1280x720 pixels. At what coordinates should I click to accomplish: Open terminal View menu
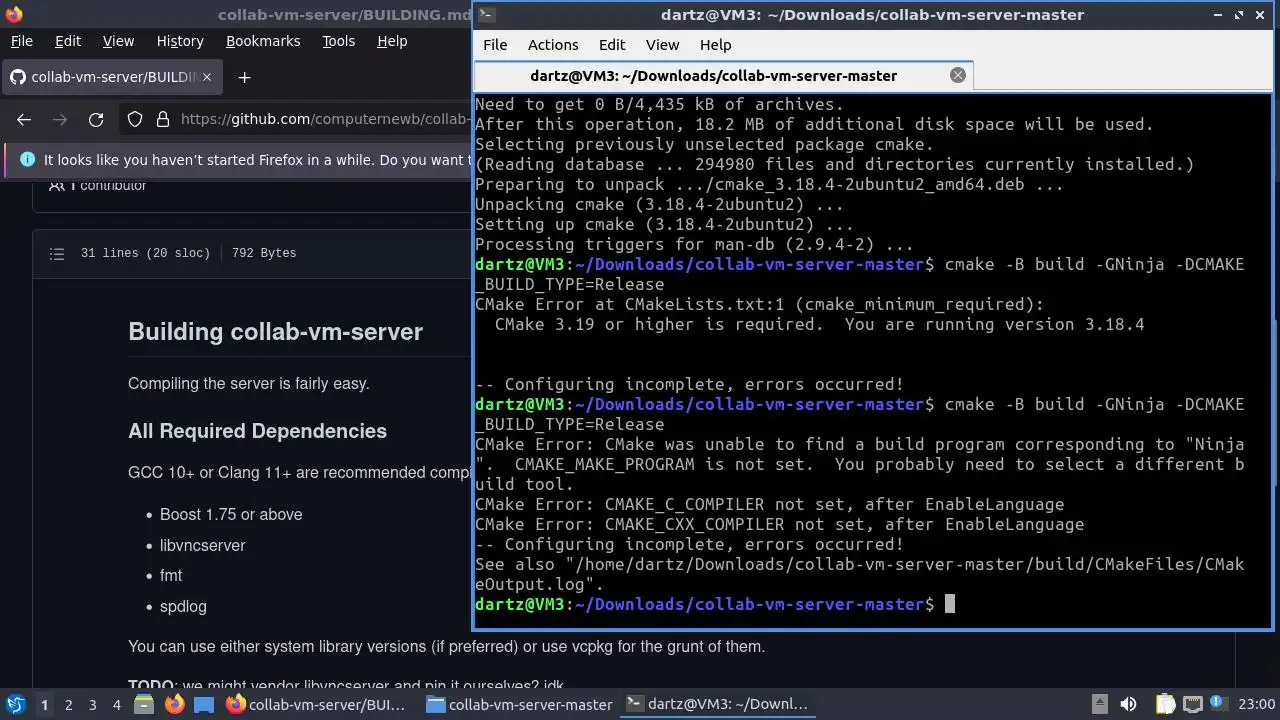click(x=662, y=45)
